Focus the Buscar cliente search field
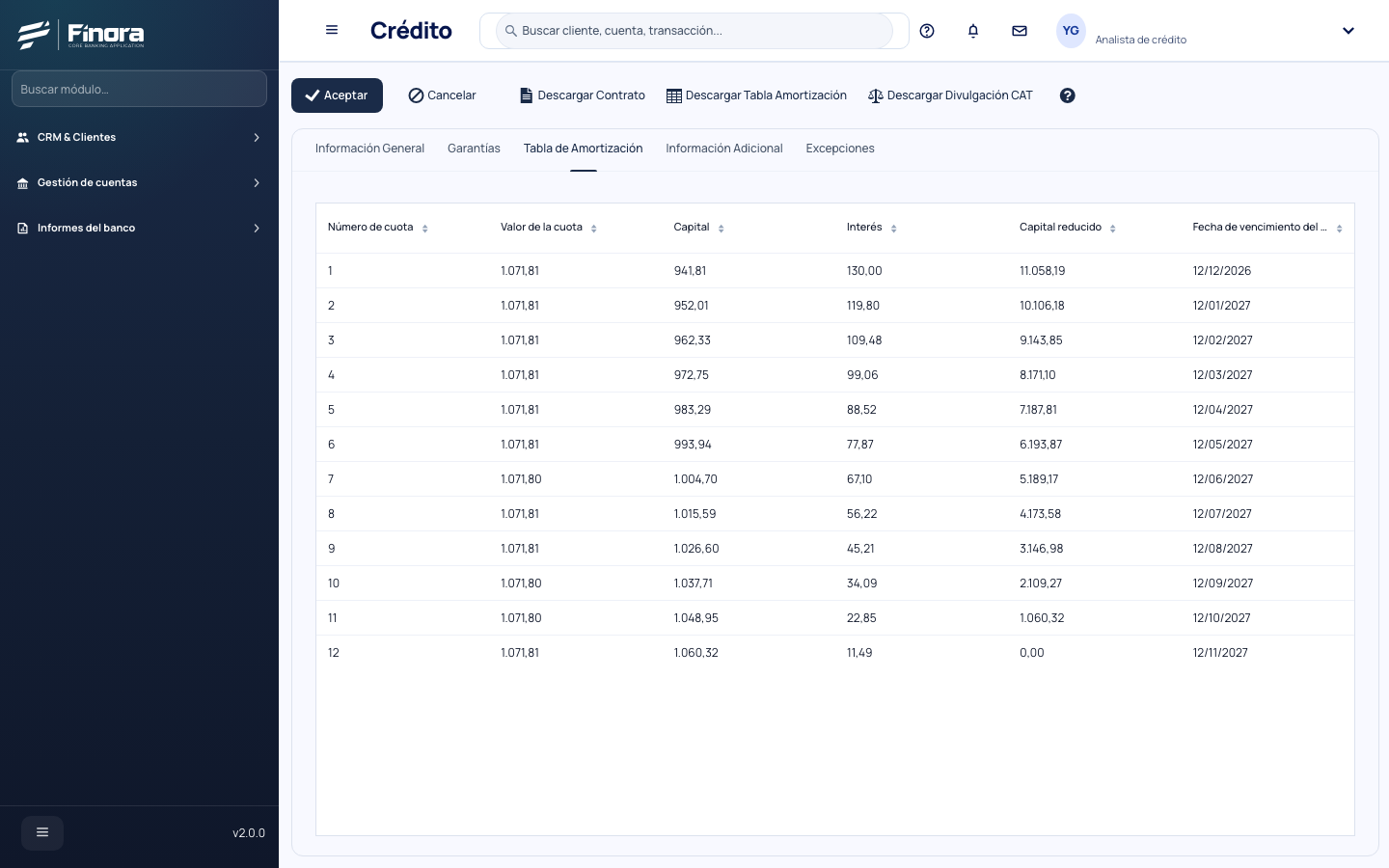This screenshot has height=868, width=1389. click(x=694, y=31)
